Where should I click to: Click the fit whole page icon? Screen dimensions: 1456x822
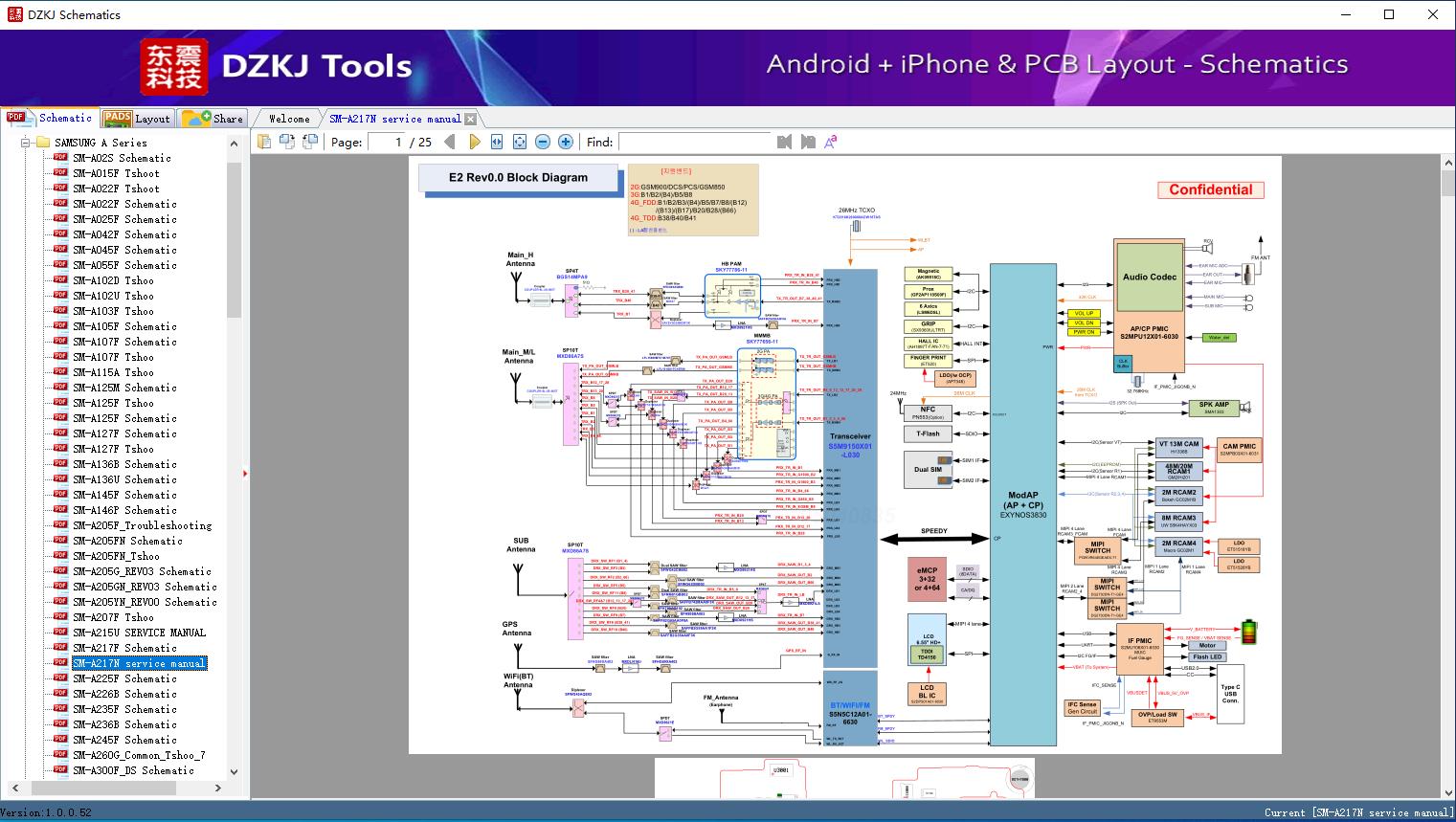(x=520, y=142)
